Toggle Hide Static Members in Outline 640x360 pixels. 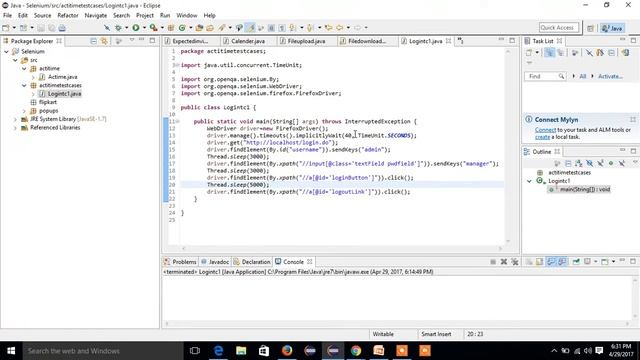(x=600, y=163)
